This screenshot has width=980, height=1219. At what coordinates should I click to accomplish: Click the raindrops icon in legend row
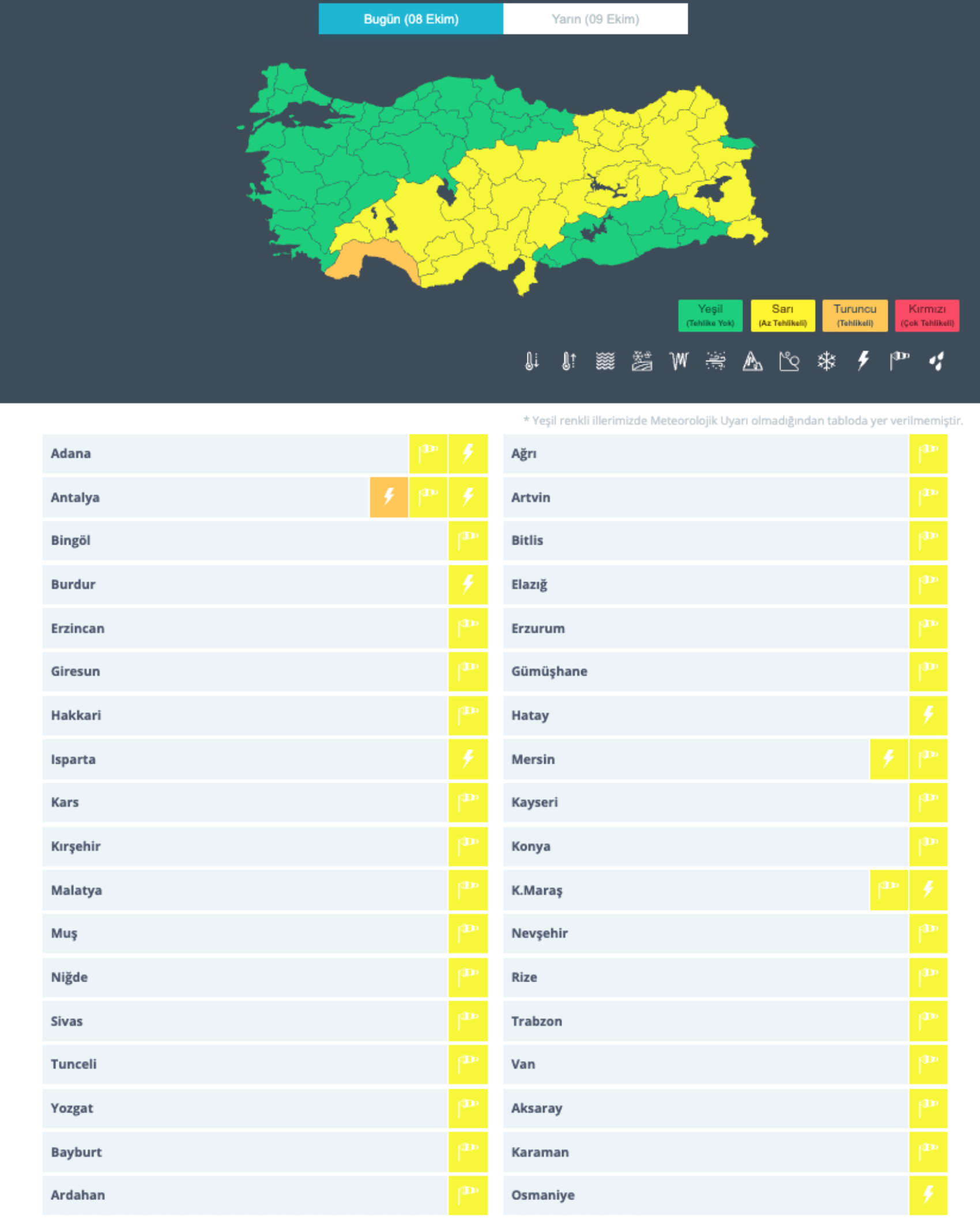[x=937, y=361]
